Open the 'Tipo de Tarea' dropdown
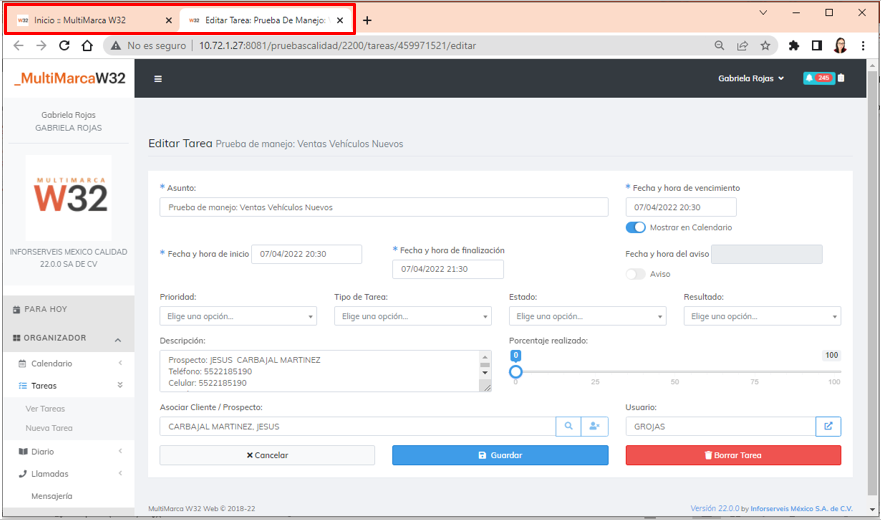881x520 pixels. tap(413, 316)
